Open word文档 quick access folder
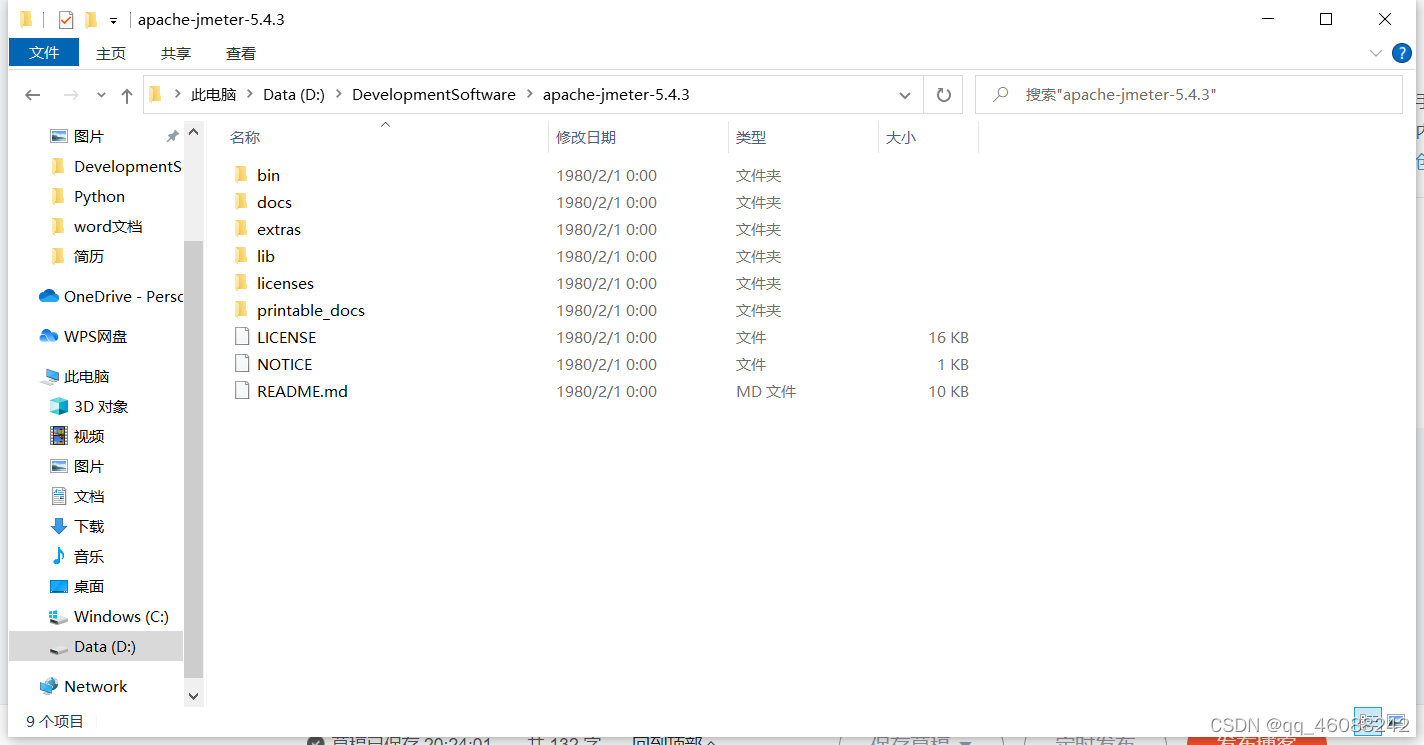 (x=96, y=226)
